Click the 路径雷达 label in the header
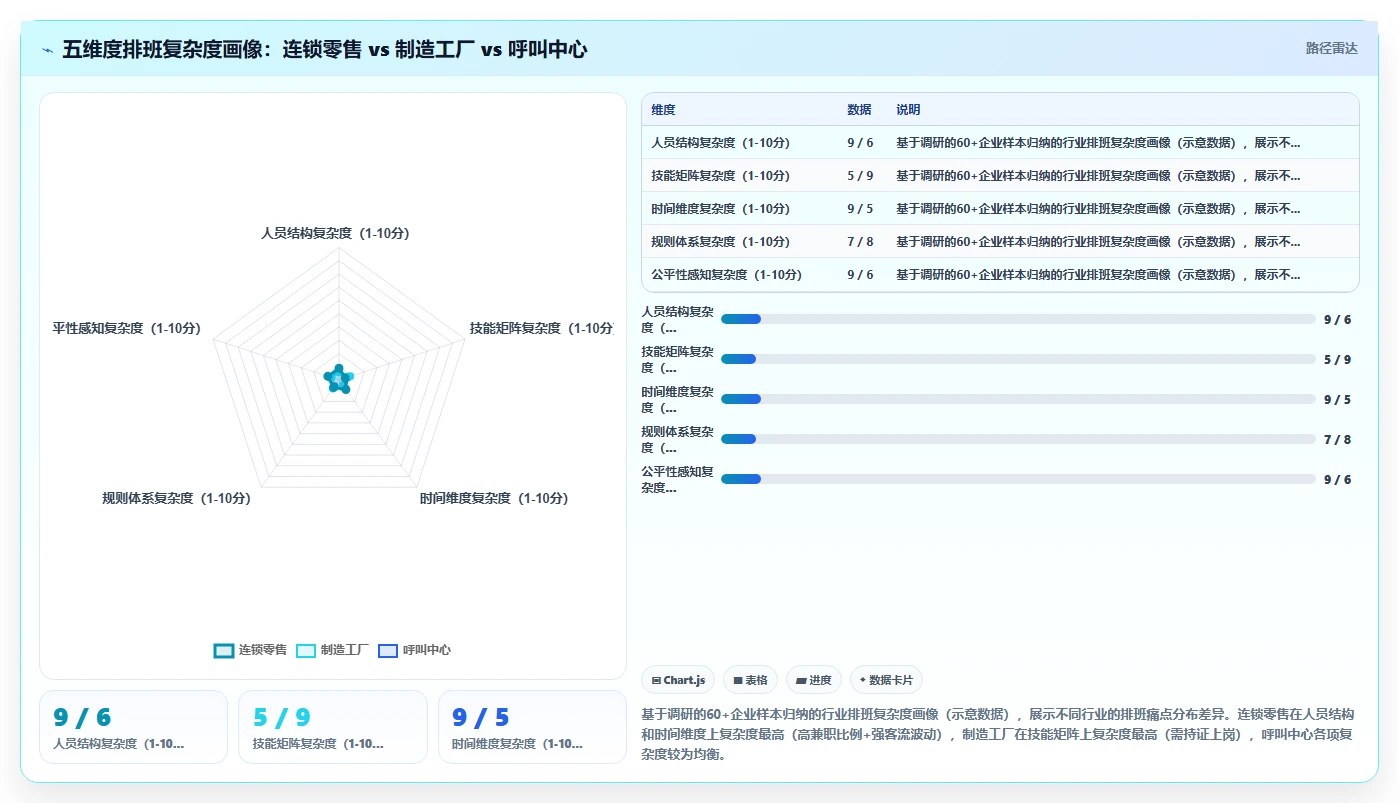 (1331, 48)
